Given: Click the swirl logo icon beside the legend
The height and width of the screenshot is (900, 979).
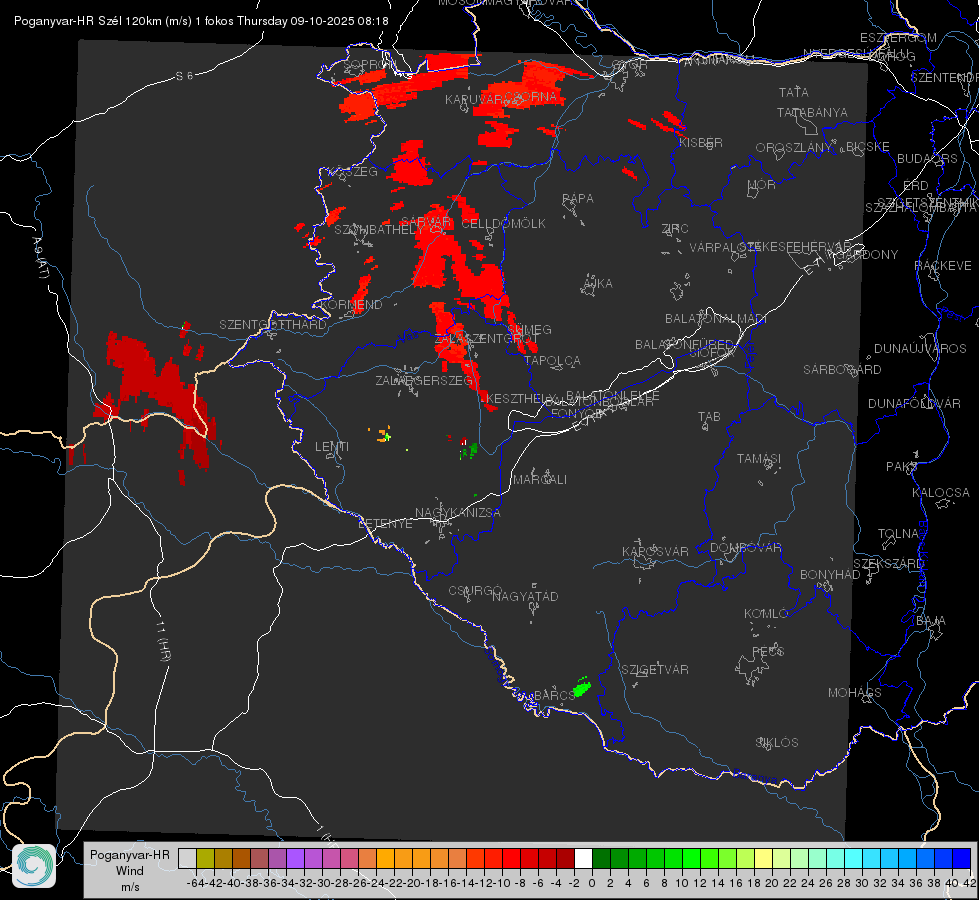Looking at the screenshot, I should pyautogui.click(x=34, y=866).
